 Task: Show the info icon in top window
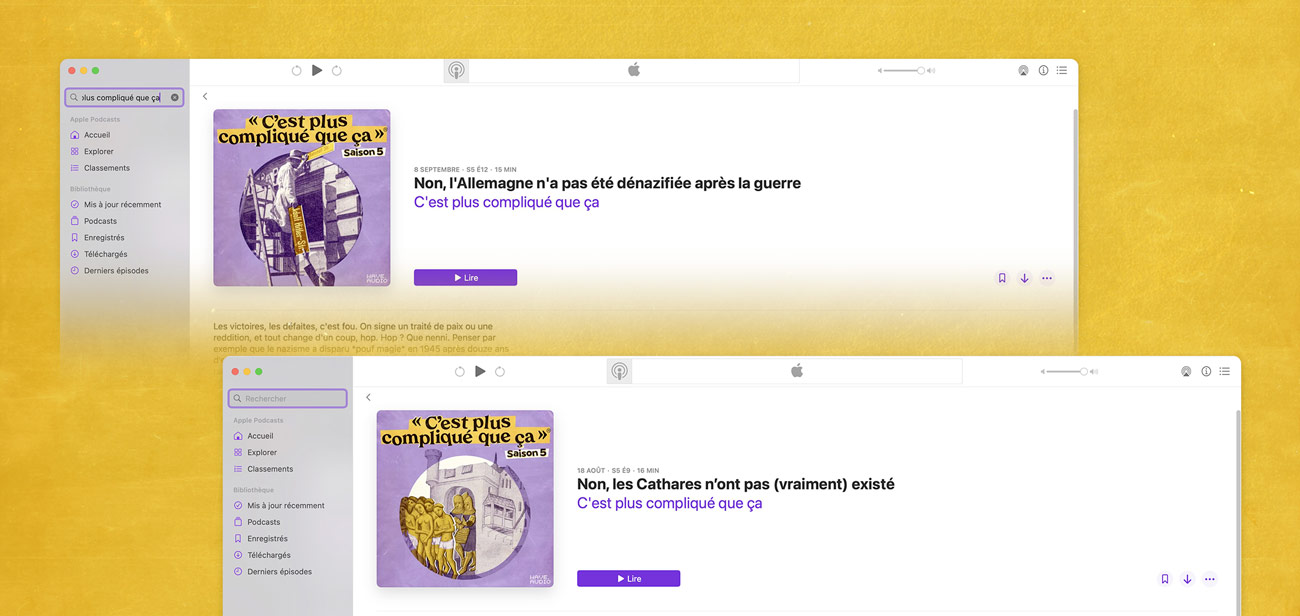click(x=1043, y=71)
